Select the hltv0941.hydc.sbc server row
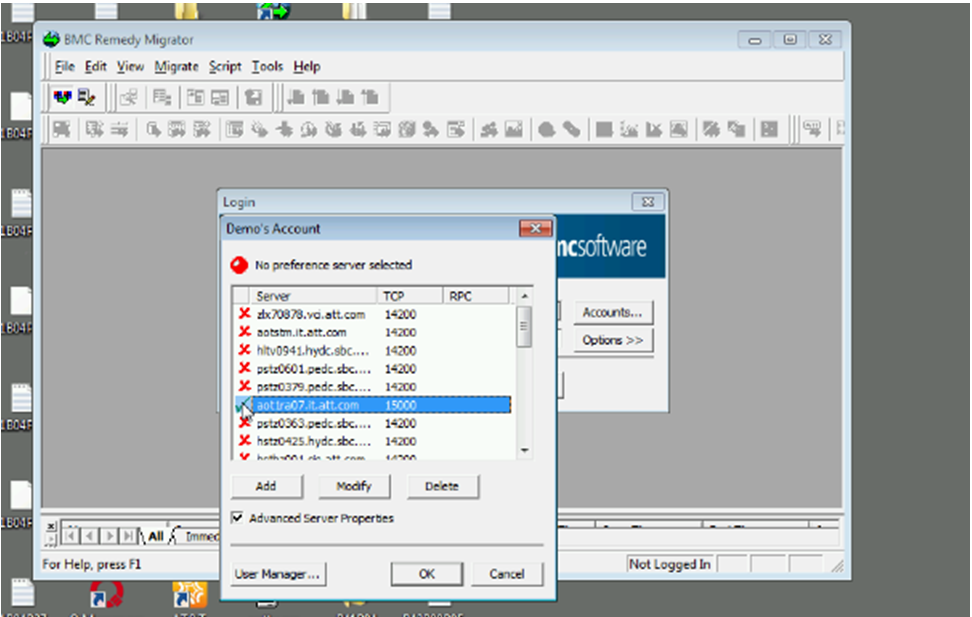This screenshot has width=972, height=617. [x=373, y=350]
